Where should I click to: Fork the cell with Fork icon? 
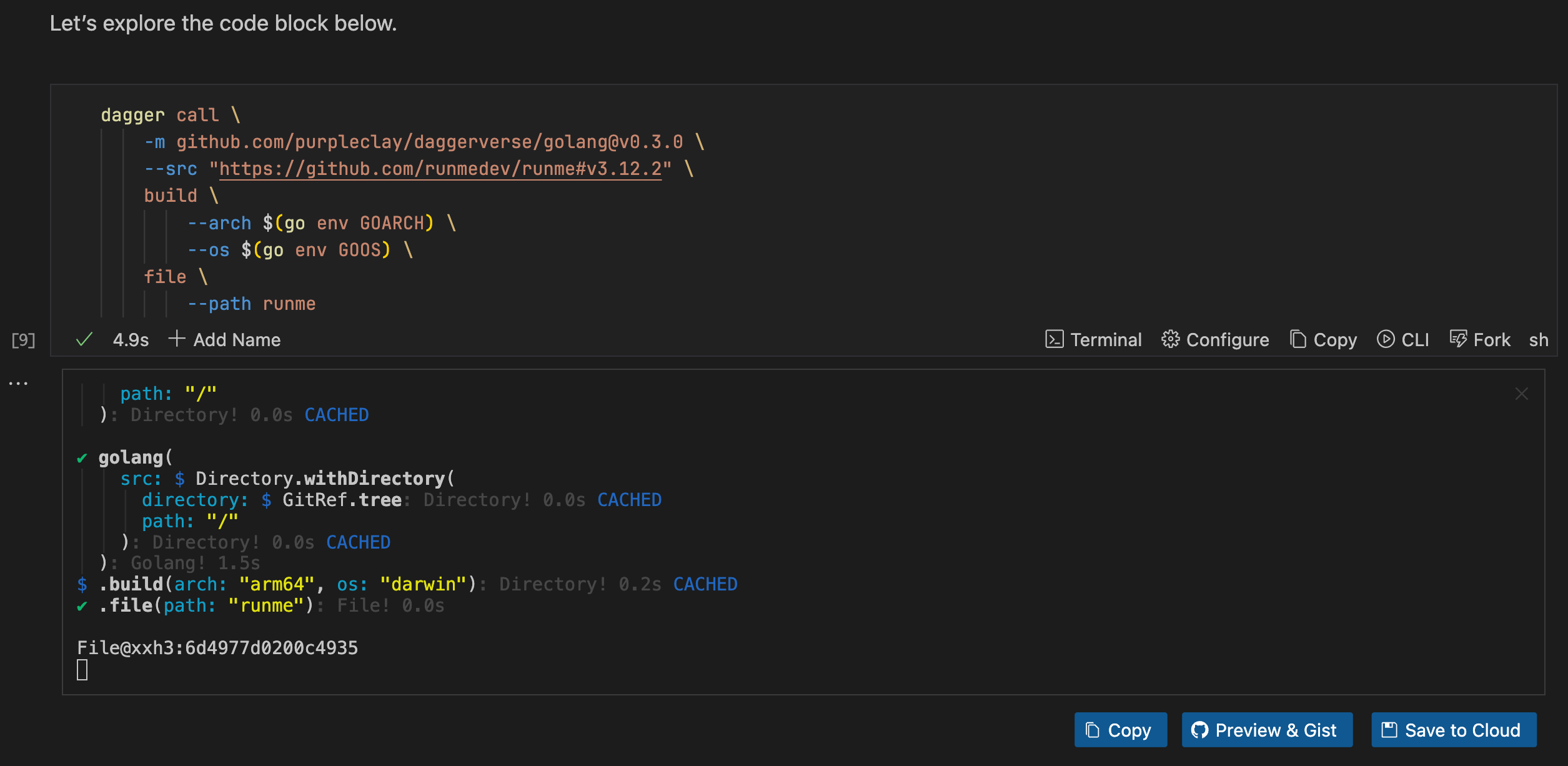(x=1458, y=339)
